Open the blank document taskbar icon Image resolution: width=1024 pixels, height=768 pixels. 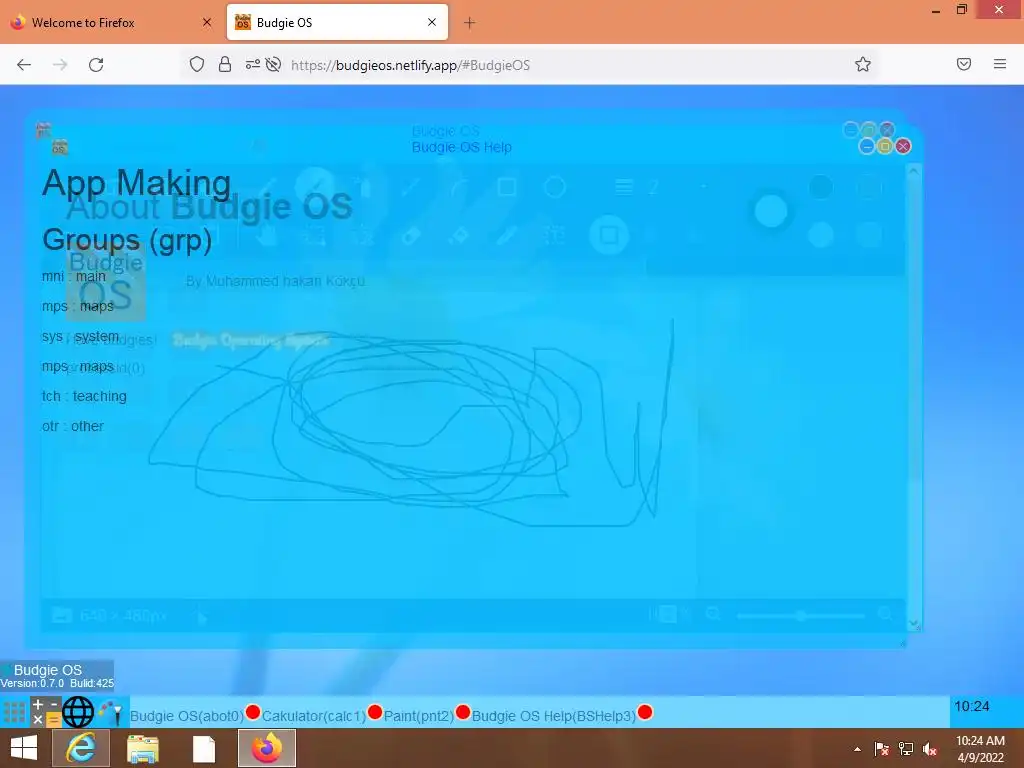[204, 748]
